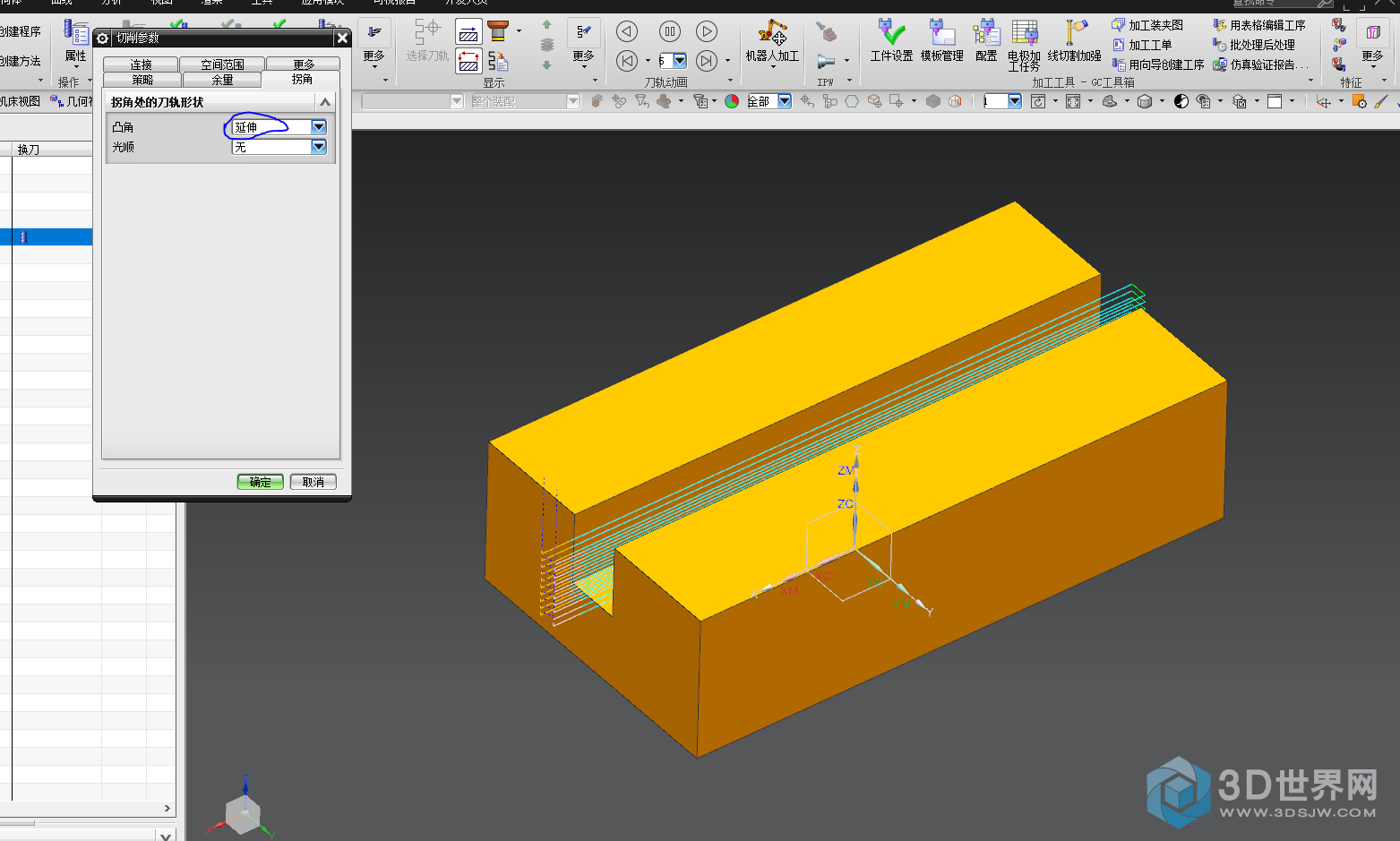Open the animation speed dropdown showing 5
This screenshot has width=1400, height=841.
pyautogui.click(x=680, y=61)
